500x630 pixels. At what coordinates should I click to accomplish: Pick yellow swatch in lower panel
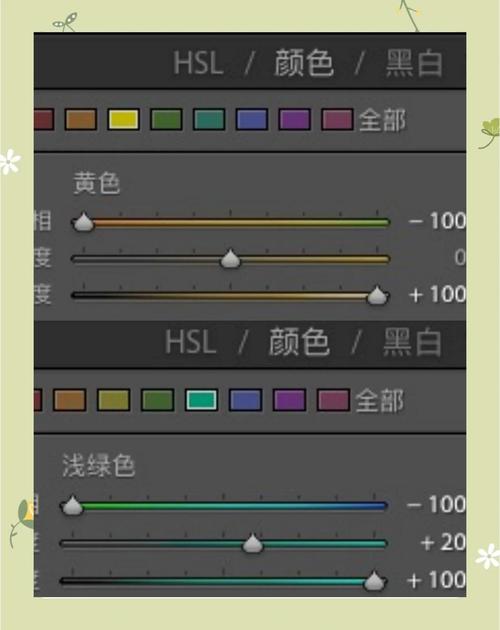[113, 400]
